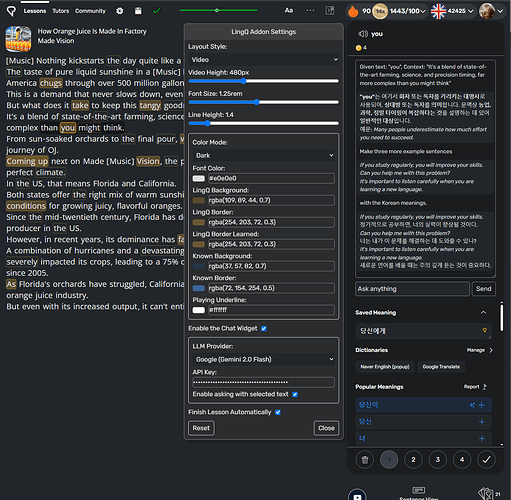
Task: Click the API Key input field
Action: click(263, 382)
